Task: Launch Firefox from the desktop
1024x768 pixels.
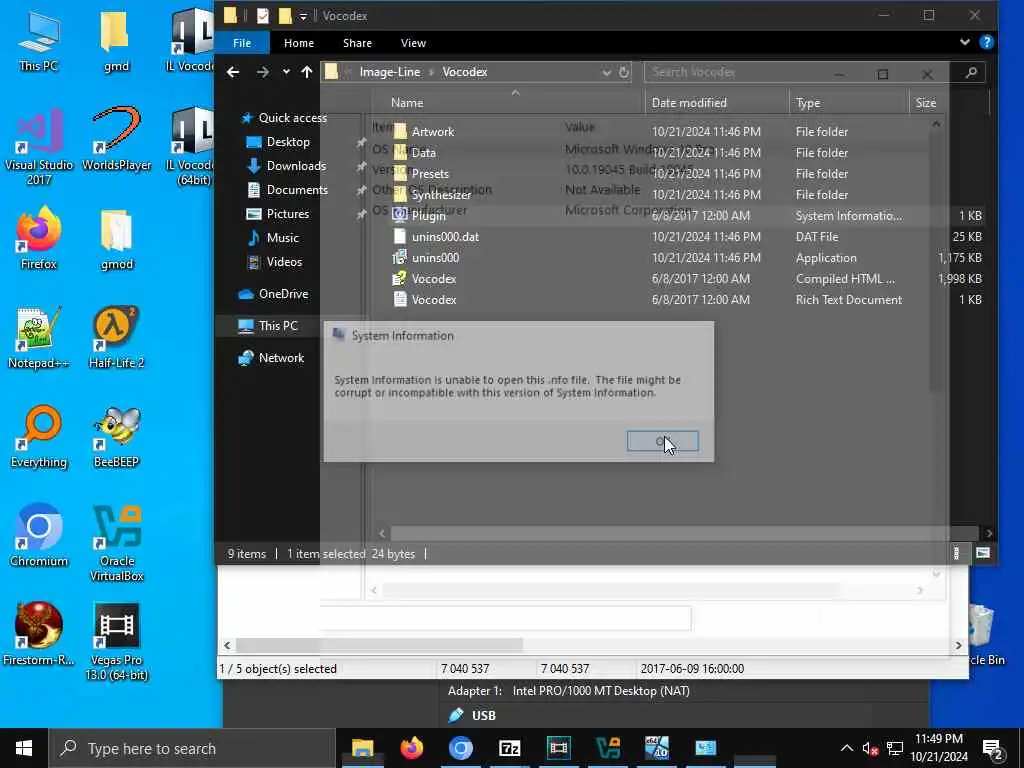Action: (x=39, y=238)
